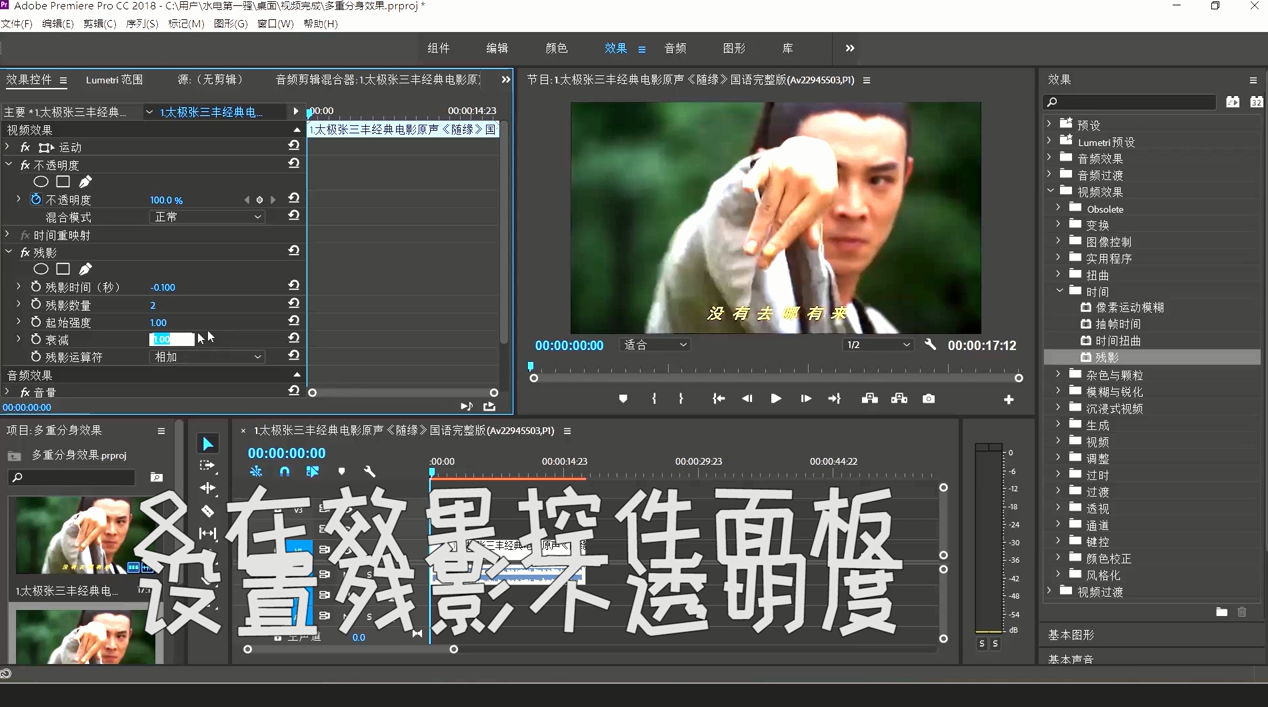Image resolution: width=1268 pixels, height=707 pixels.
Task: Step back one frame in program monitor
Action: pos(747,398)
